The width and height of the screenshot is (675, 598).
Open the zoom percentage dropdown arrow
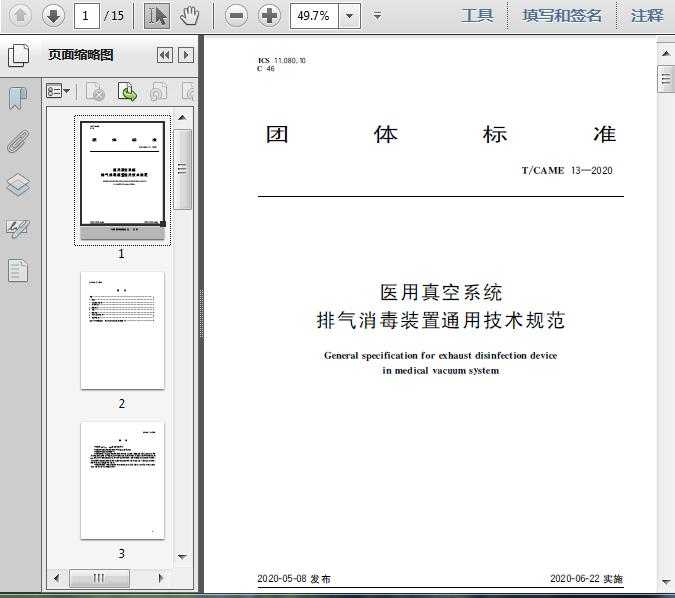point(349,15)
